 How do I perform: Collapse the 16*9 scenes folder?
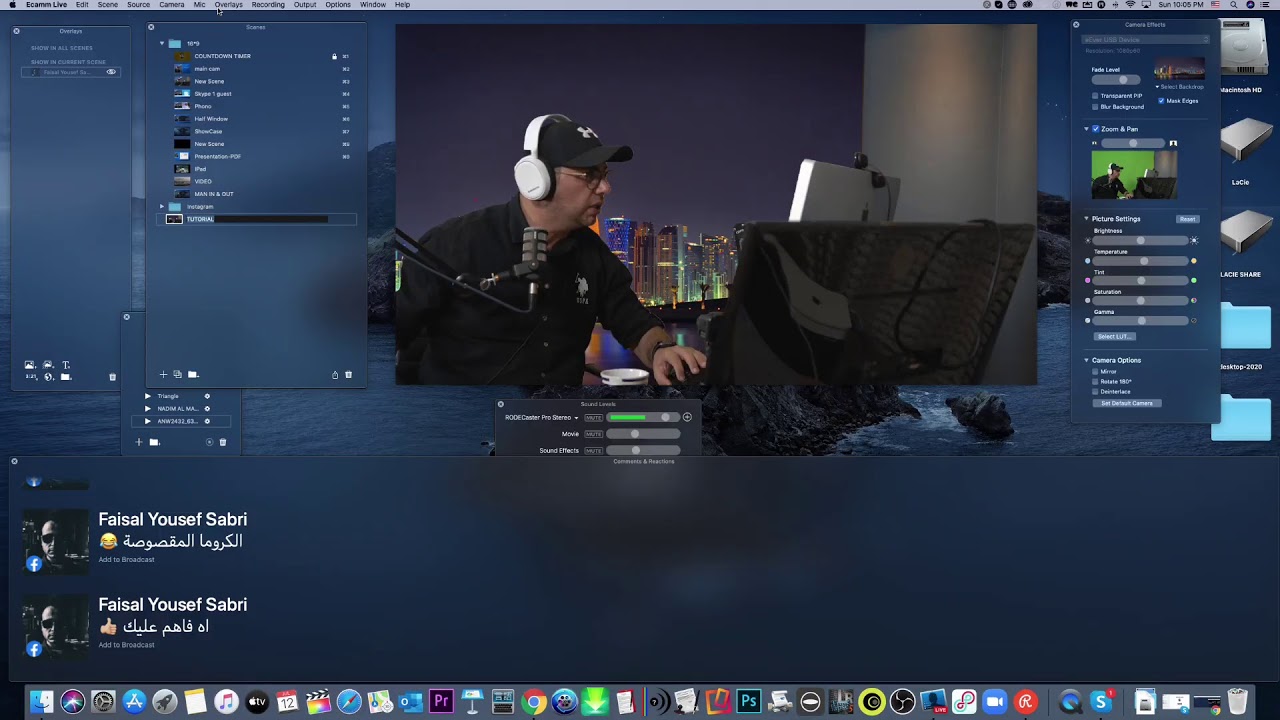[162, 43]
